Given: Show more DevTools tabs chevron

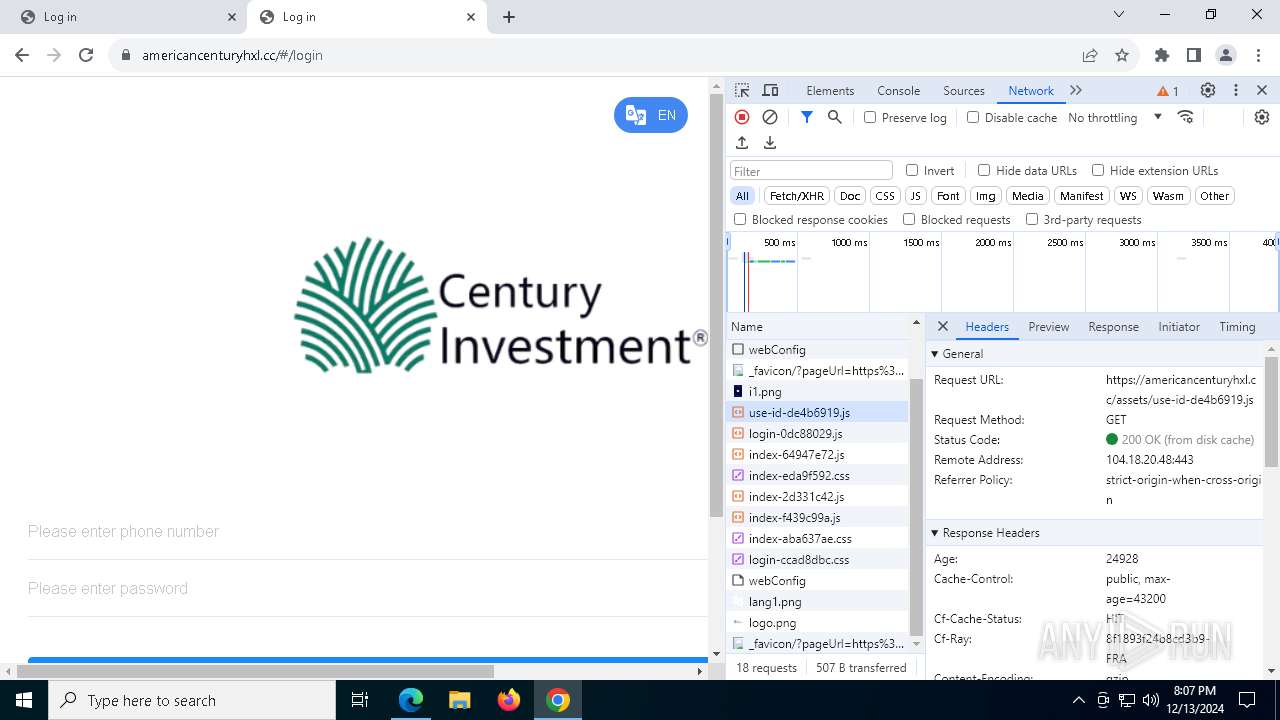Looking at the screenshot, I should point(1076,90).
